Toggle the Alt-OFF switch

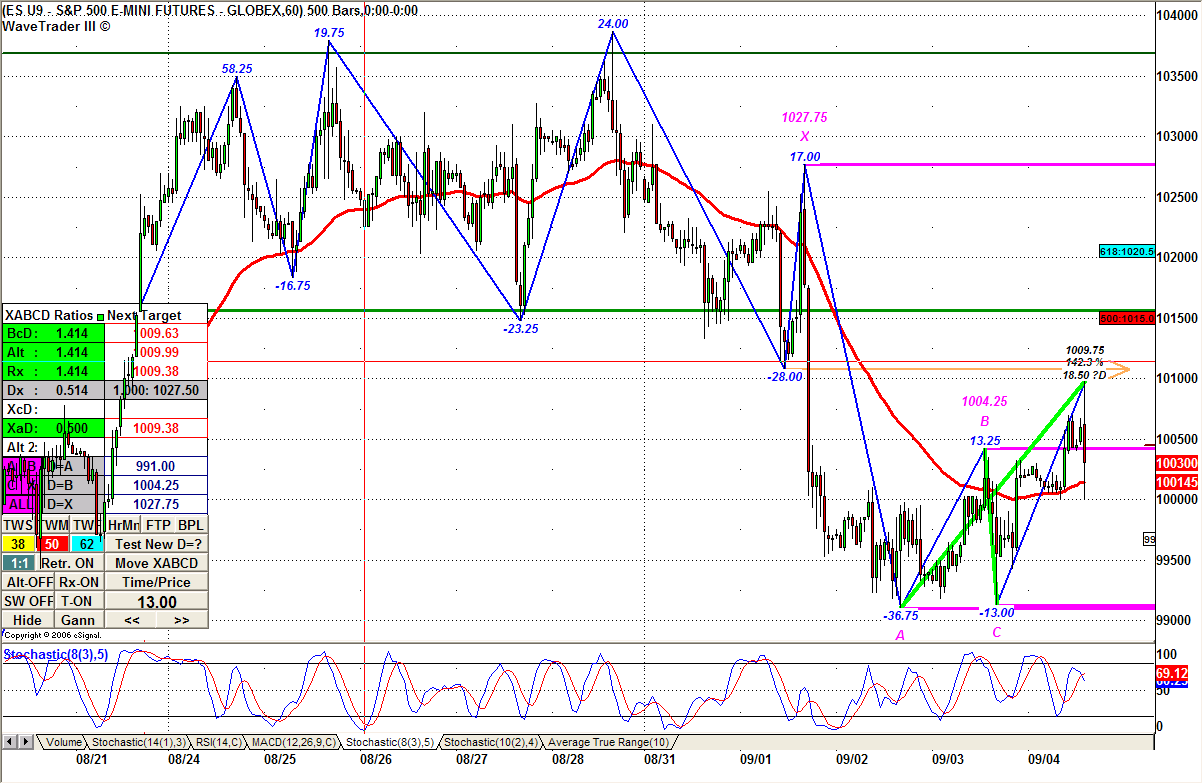(28, 582)
